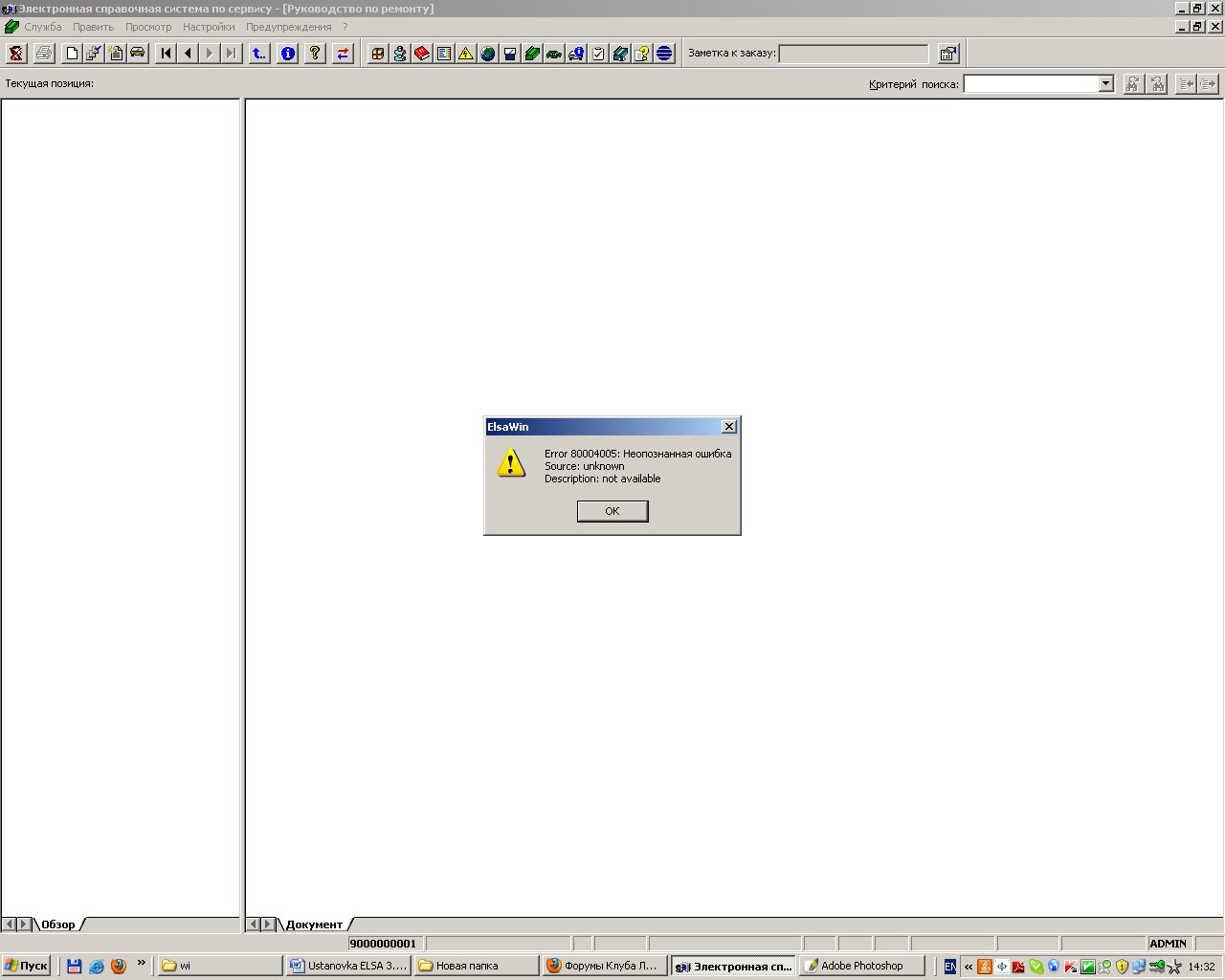
Task: Go to next page arrow icon
Action: coord(210,54)
